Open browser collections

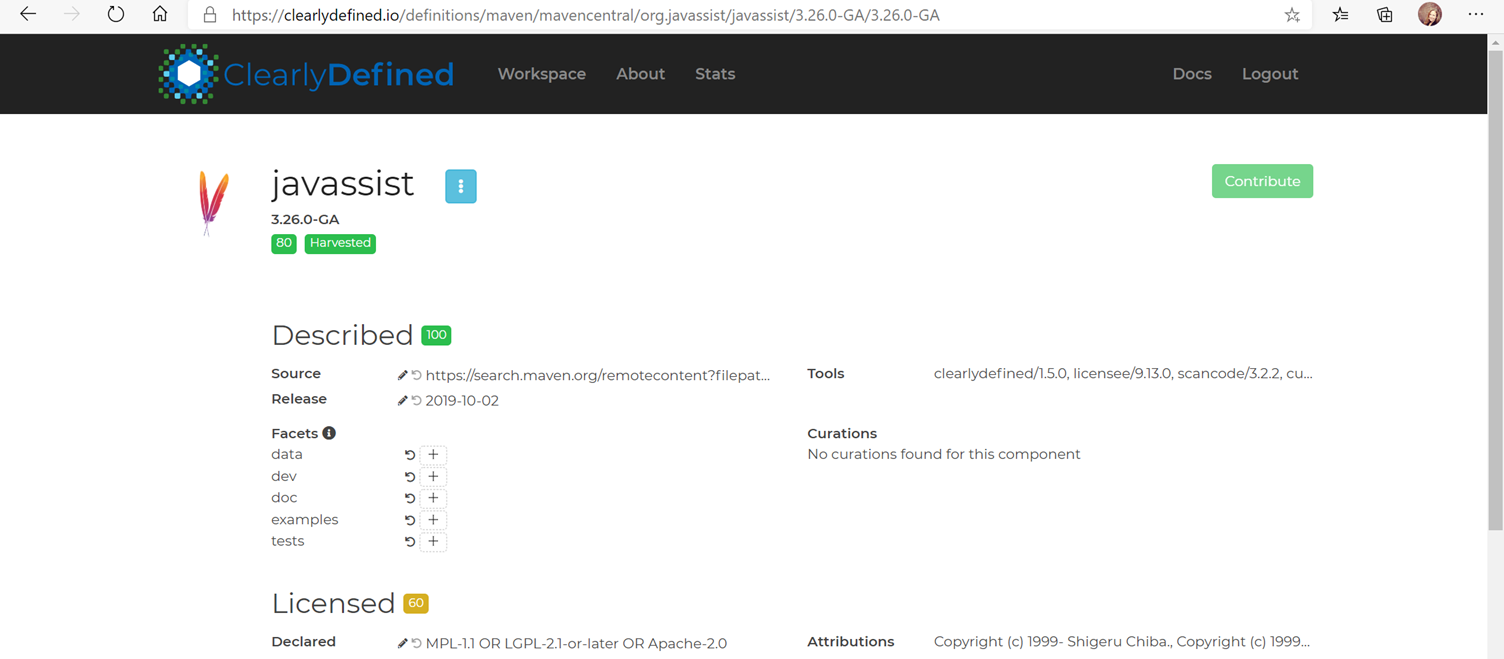(1385, 15)
